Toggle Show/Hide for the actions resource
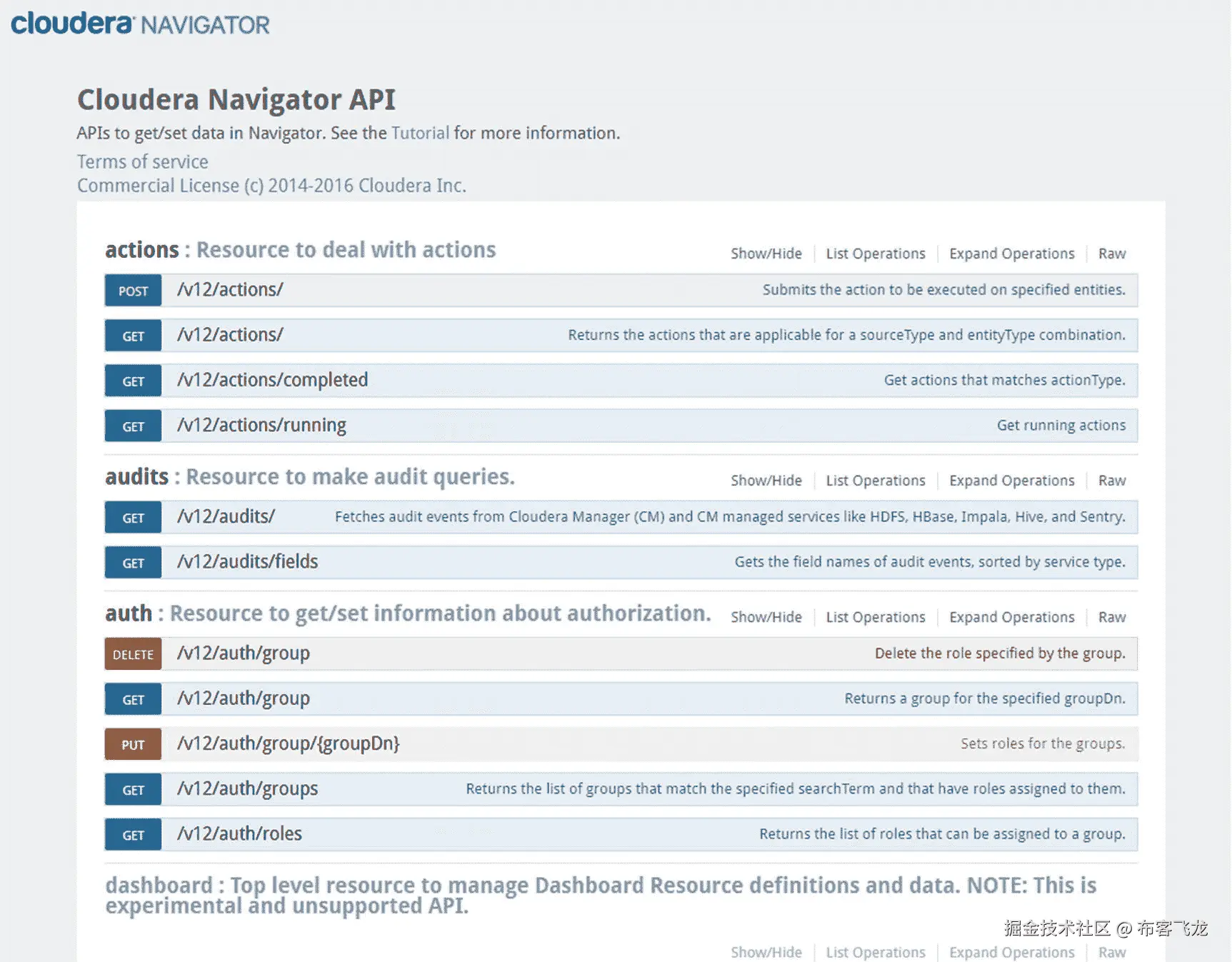 766,254
